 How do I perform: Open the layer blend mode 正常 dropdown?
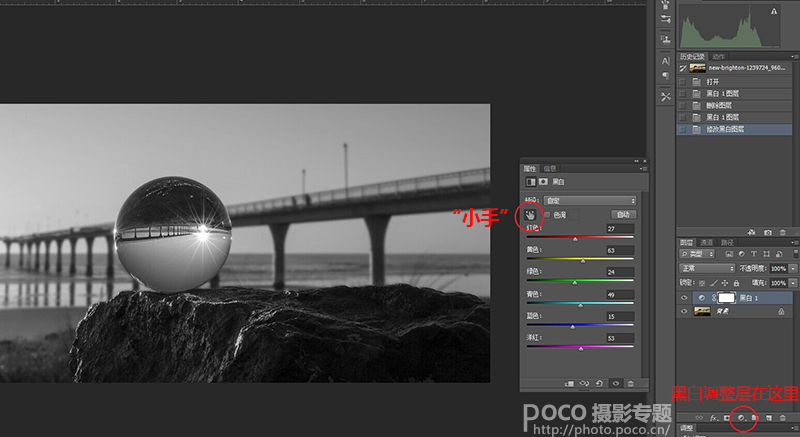click(x=707, y=269)
